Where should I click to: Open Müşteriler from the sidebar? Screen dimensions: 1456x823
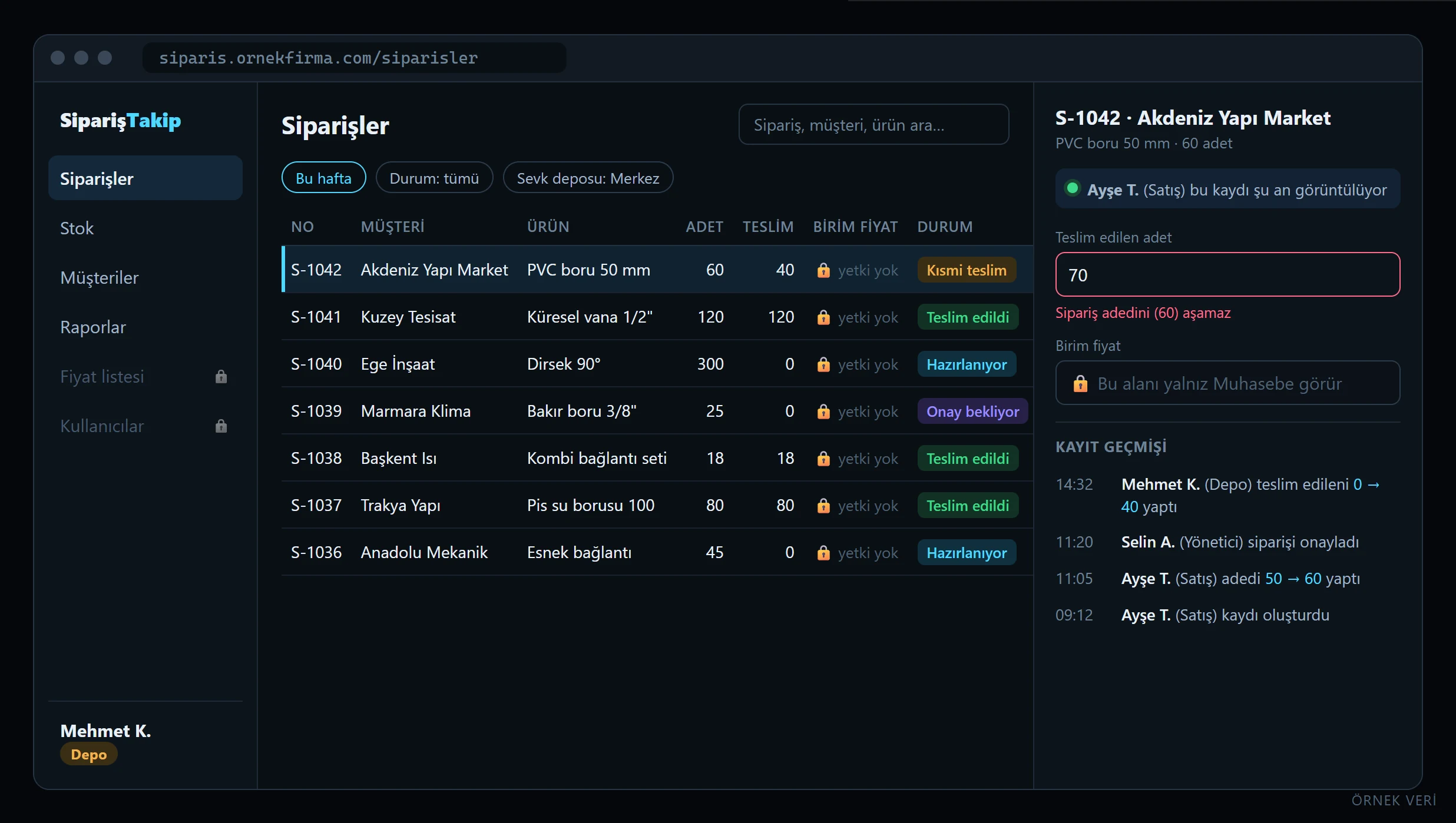[145, 277]
